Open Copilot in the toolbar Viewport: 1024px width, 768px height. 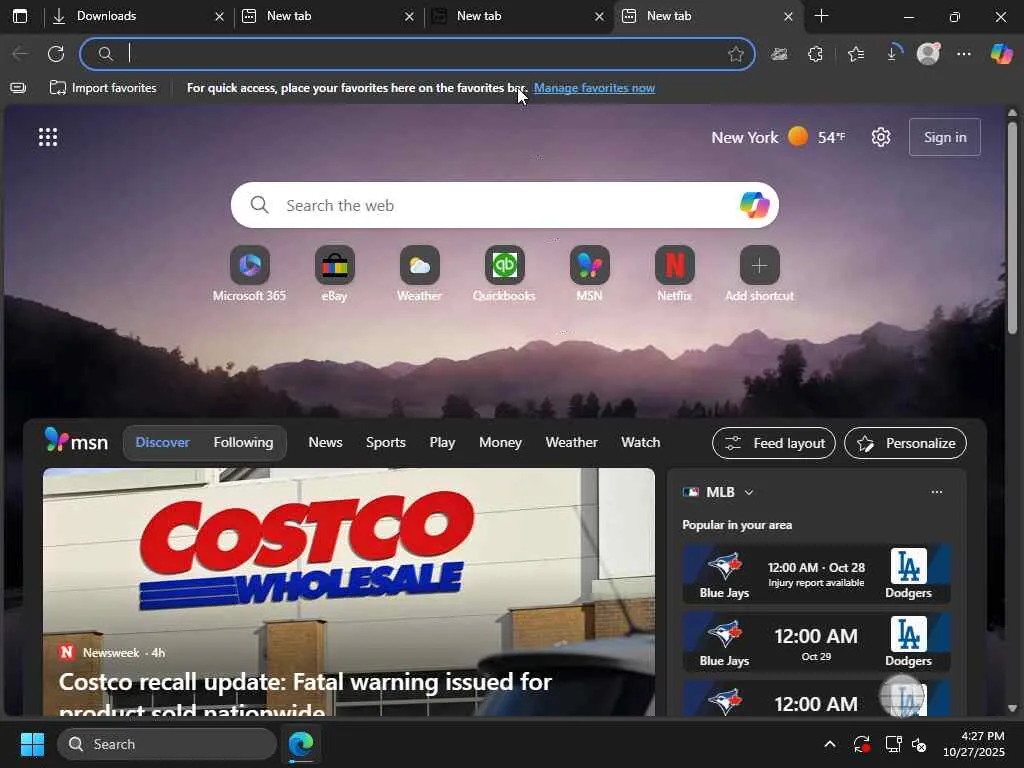point(1001,54)
